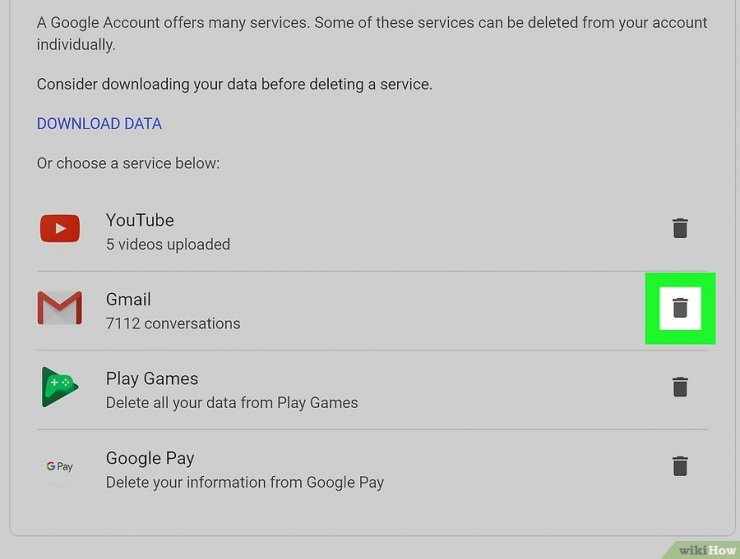740x559 pixels.
Task: Click the red YouTube logo icon
Action: point(60,228)
